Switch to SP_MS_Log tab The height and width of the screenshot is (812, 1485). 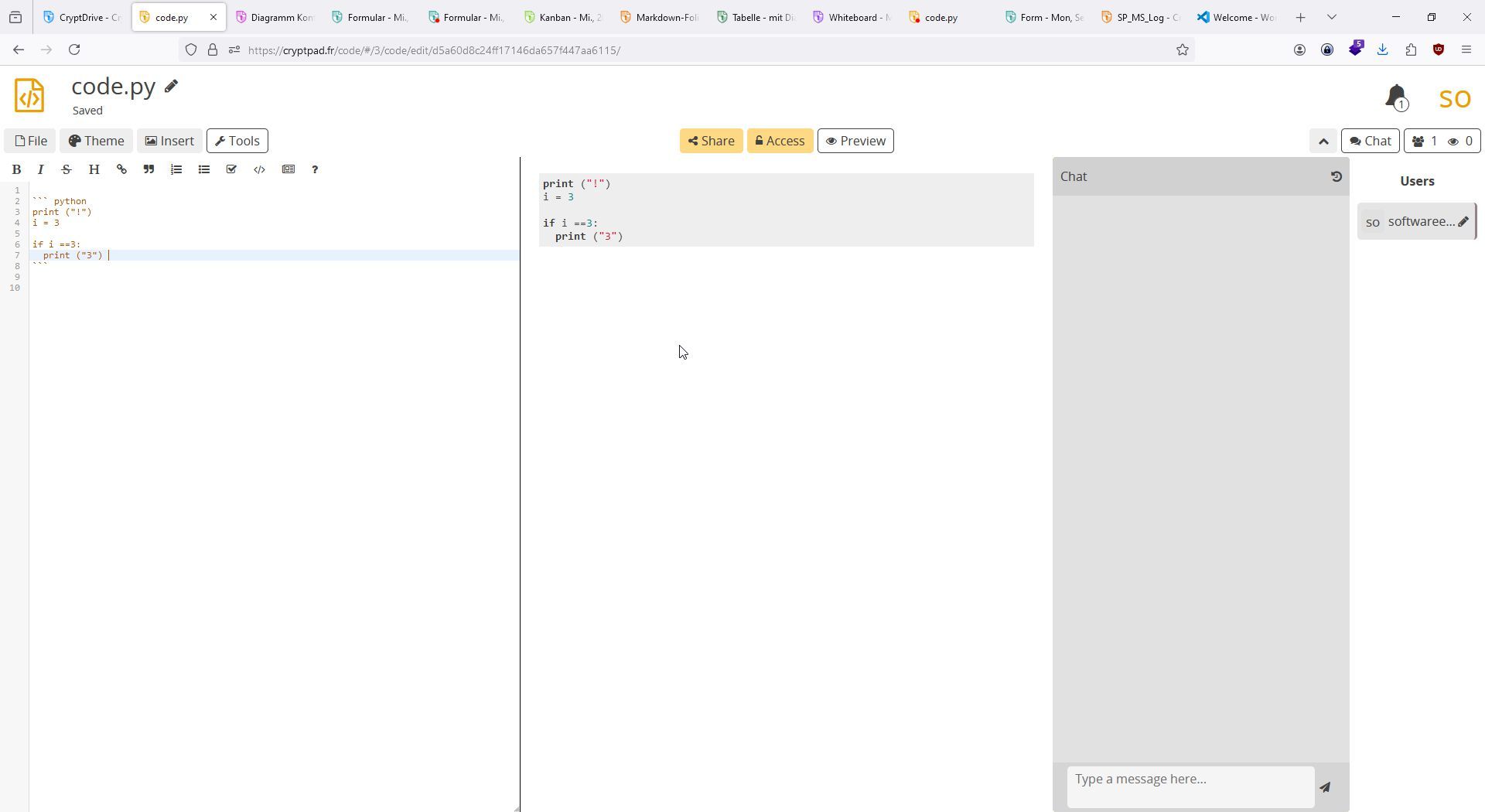(1141, 17)
